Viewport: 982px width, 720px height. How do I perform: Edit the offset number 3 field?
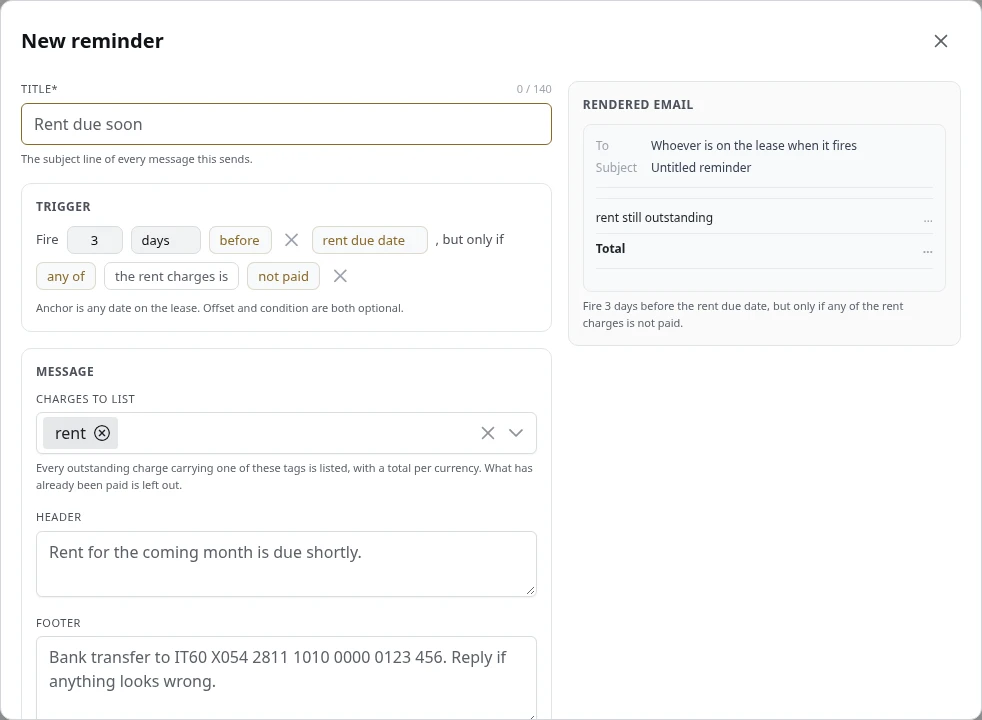(x=95, y=240)
